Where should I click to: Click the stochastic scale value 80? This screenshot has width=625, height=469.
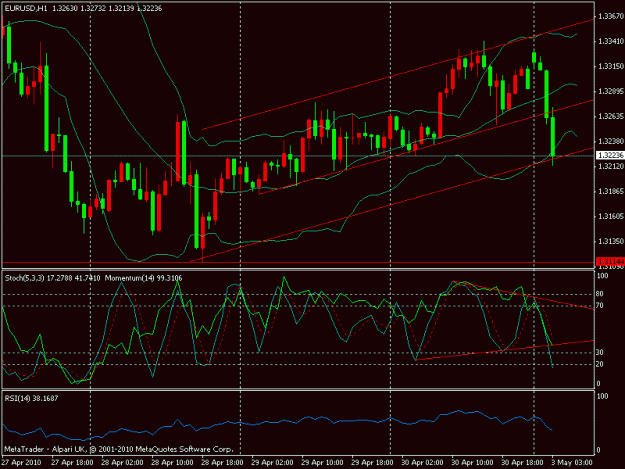pyautogui.click(x=601, y=294)
